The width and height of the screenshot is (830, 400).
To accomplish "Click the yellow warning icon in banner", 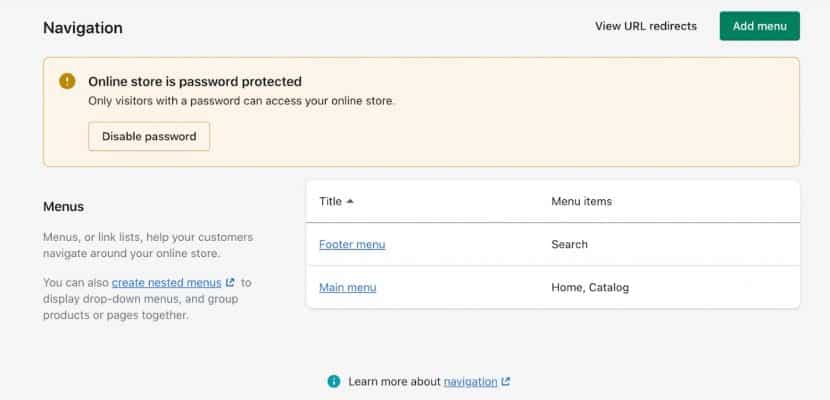I will [x=67, y=81].
